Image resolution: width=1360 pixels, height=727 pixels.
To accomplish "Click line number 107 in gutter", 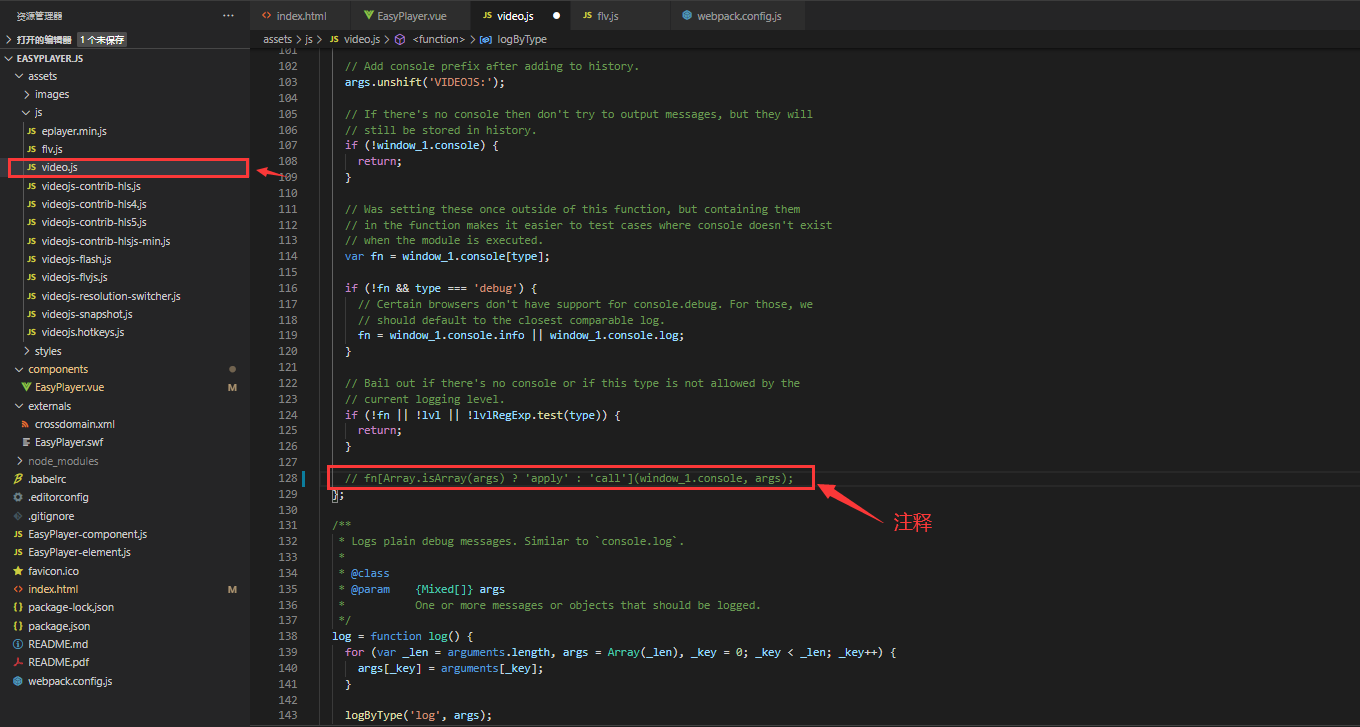I will click(288, 145).
